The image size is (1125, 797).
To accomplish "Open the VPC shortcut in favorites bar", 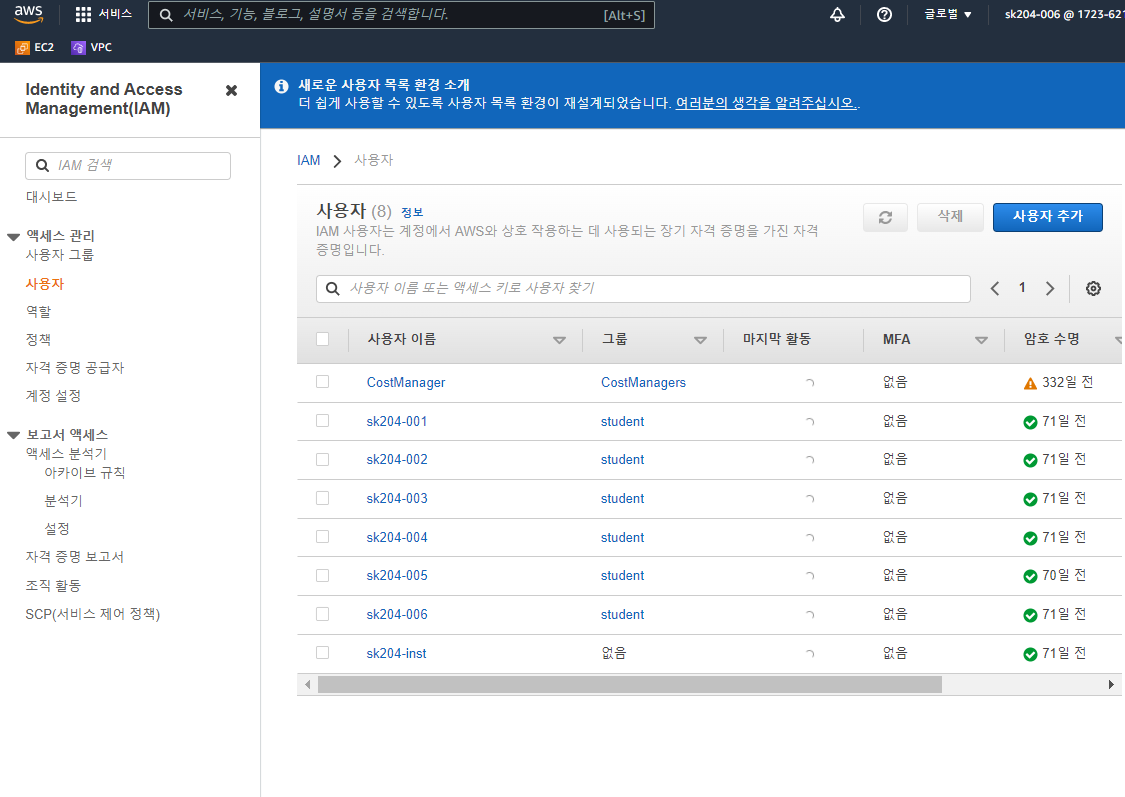I will coord(91,47).
